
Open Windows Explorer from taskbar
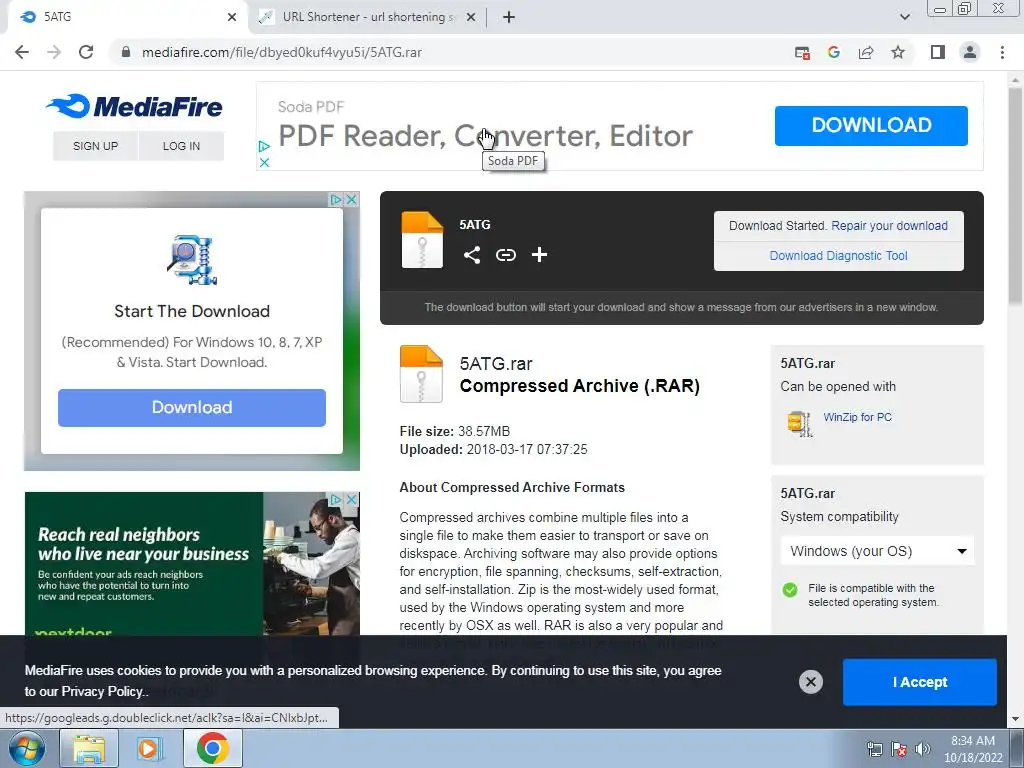(89, 748)
